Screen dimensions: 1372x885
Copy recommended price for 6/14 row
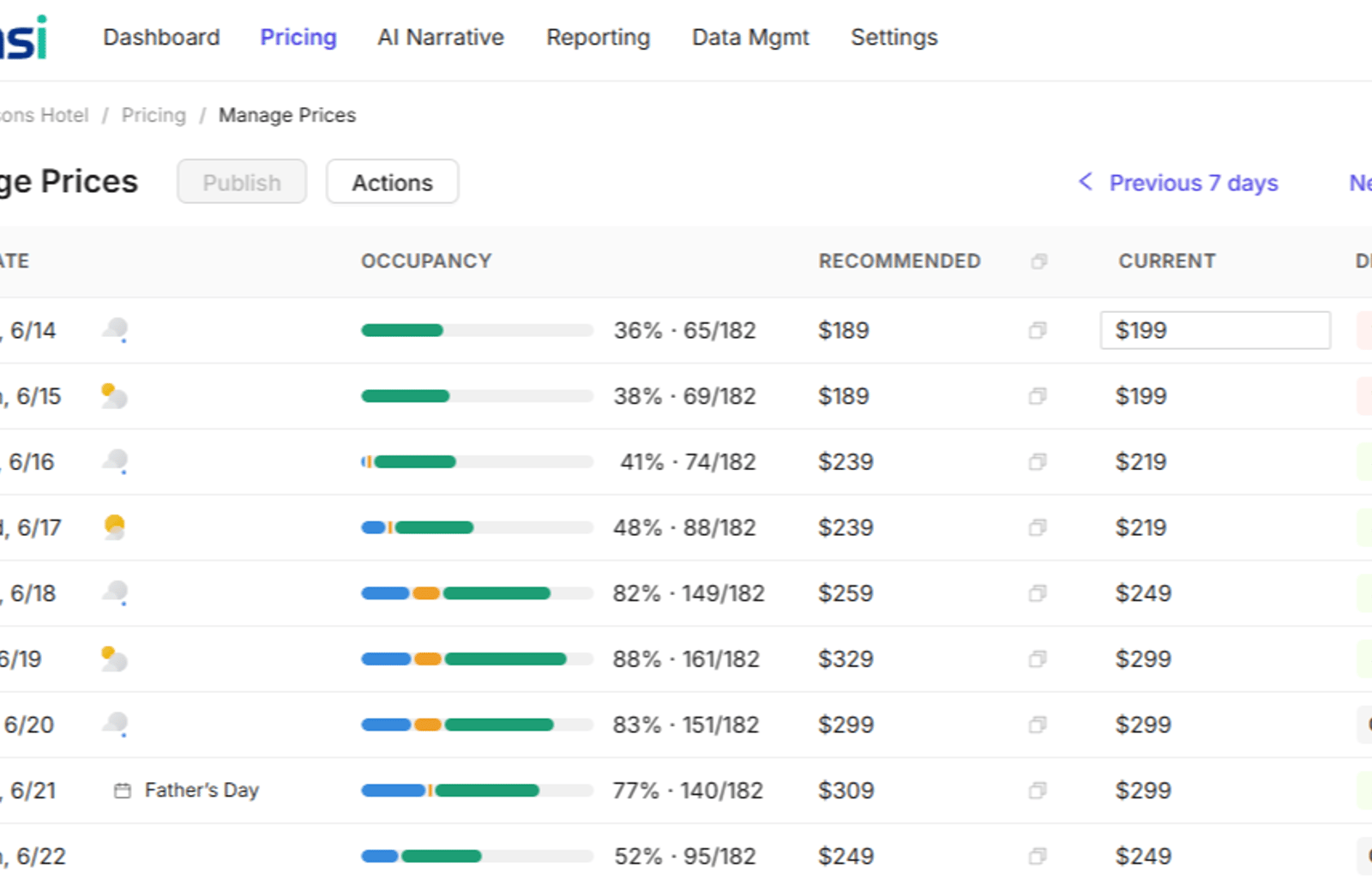tap(1038, 330)
